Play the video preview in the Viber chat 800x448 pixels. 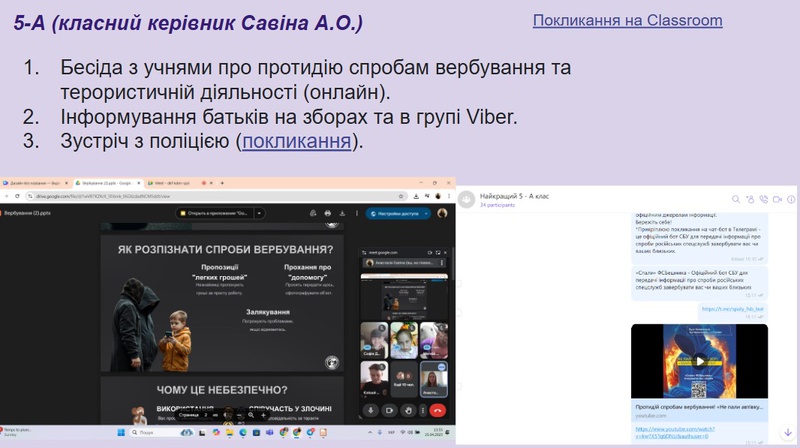coord(699,361)
